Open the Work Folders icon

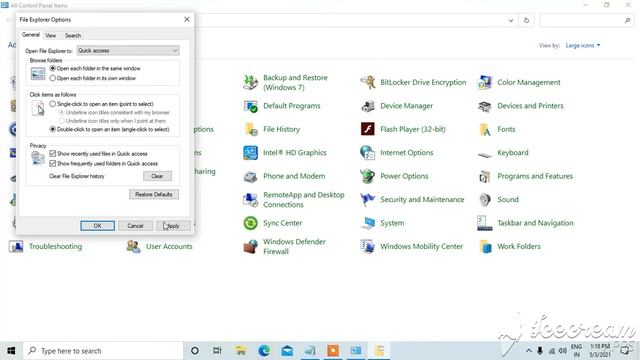click(x=484, y=247)
